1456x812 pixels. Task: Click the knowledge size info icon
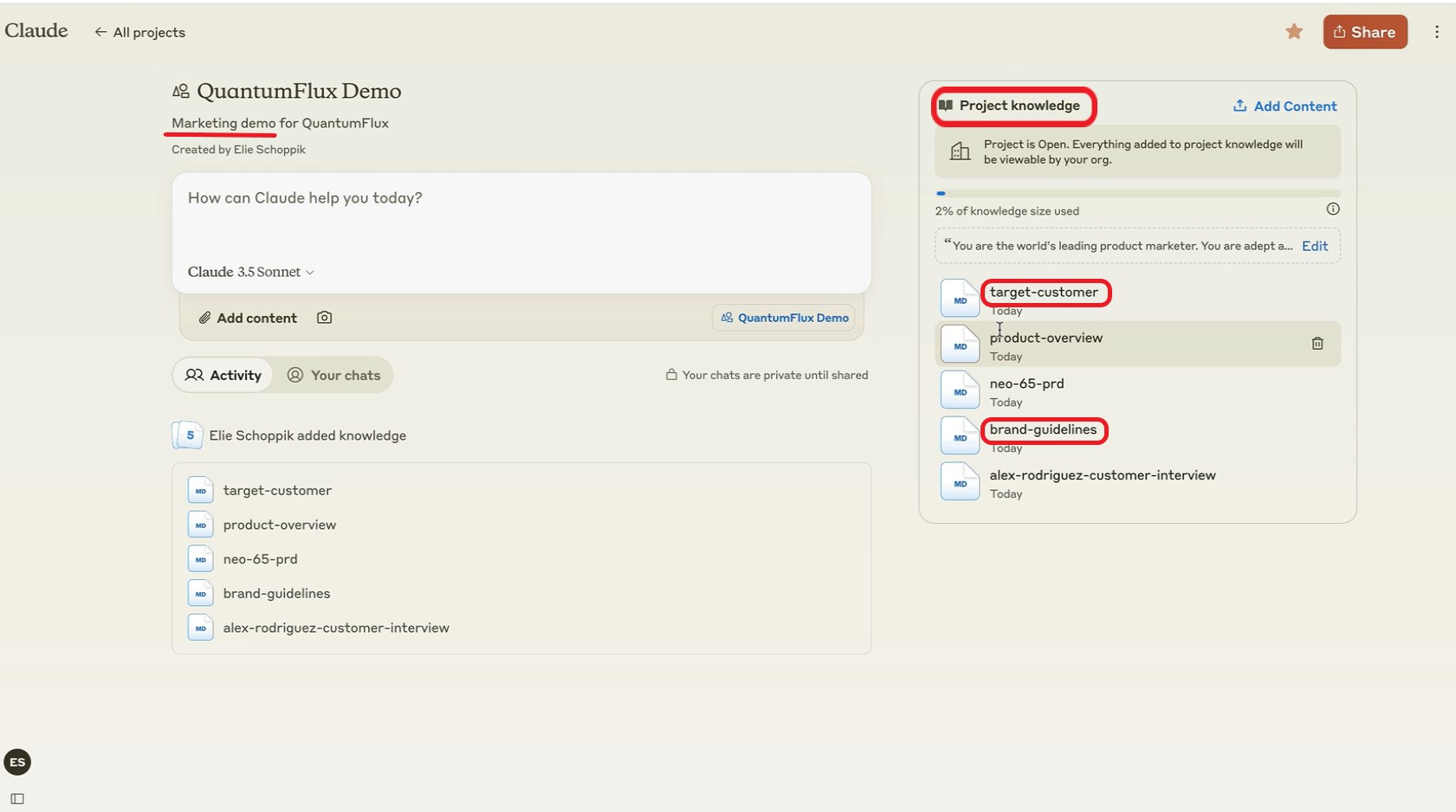1332,209
